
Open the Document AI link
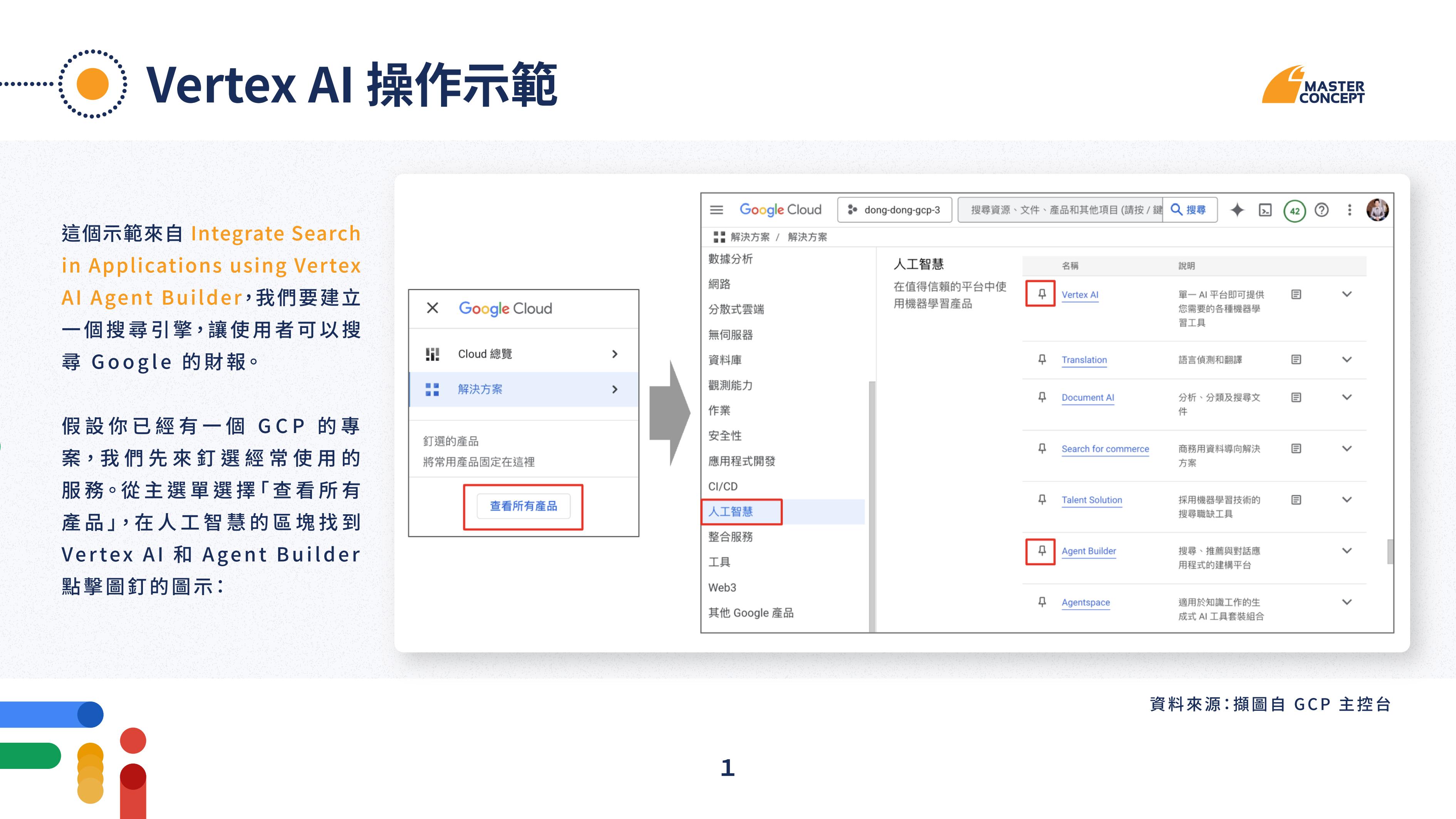point(1087,397)
